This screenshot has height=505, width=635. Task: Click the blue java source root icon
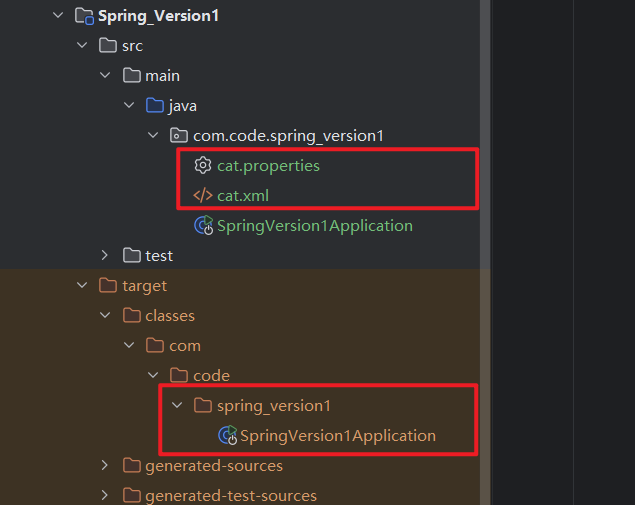point(155,105)
